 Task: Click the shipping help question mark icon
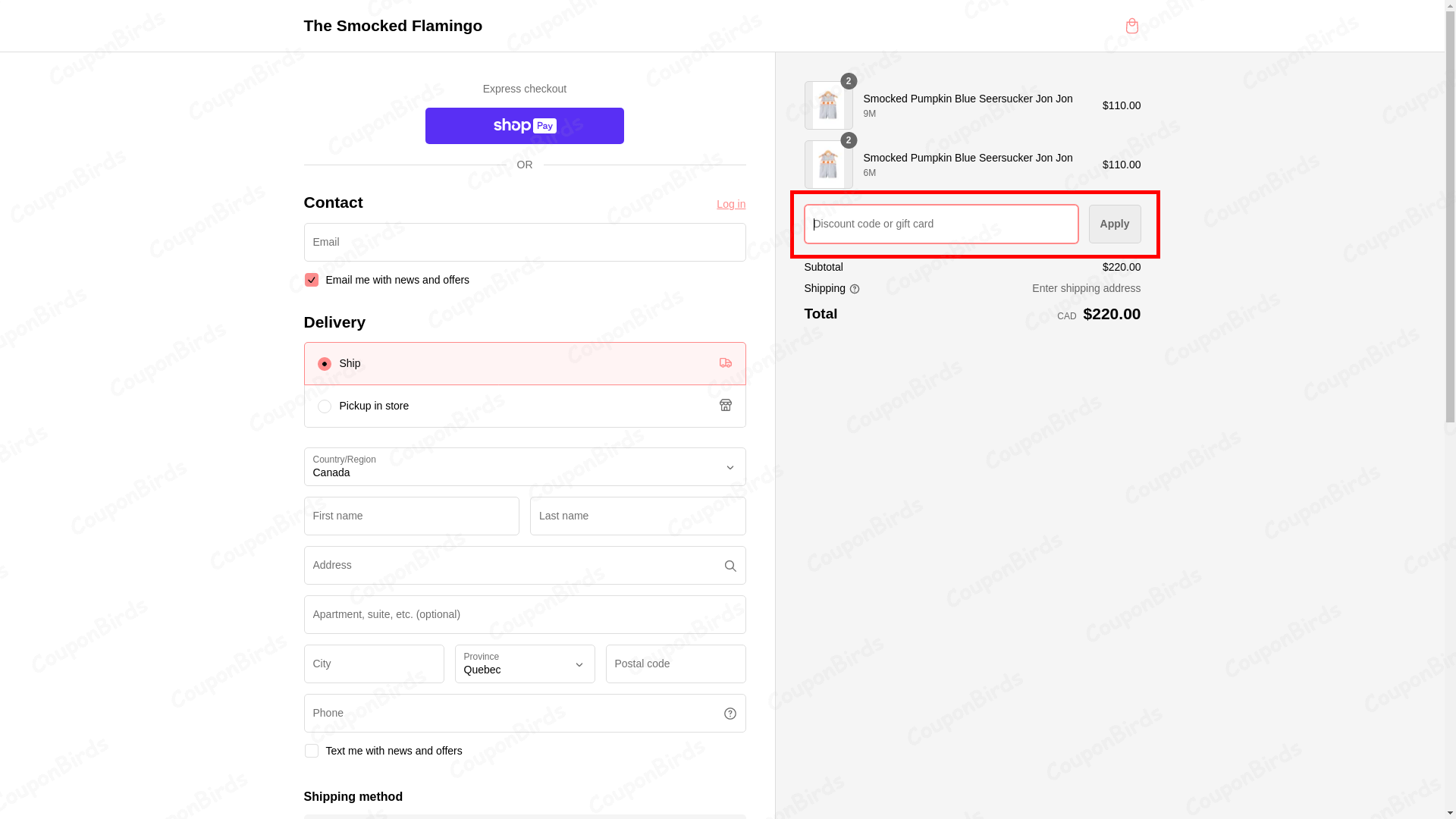(x=855, y=289)
